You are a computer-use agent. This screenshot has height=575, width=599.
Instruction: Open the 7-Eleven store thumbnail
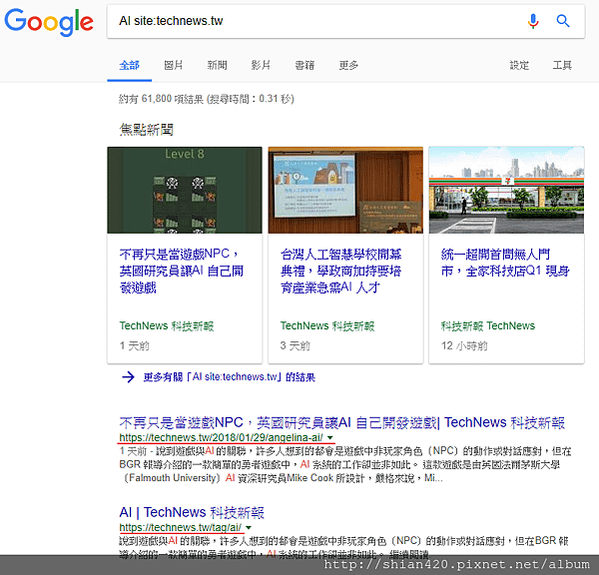[x=507, y=190]
